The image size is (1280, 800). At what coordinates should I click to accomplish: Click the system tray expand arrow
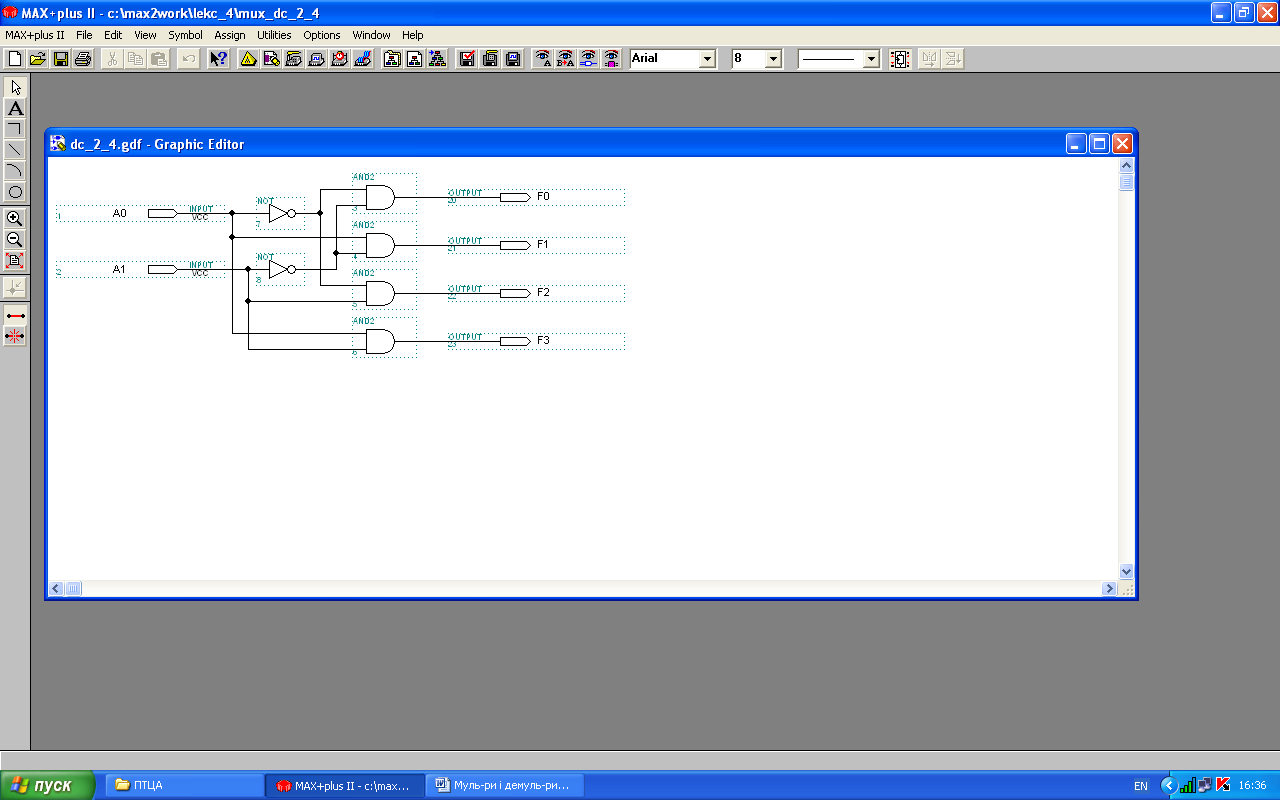point(1167,785)
